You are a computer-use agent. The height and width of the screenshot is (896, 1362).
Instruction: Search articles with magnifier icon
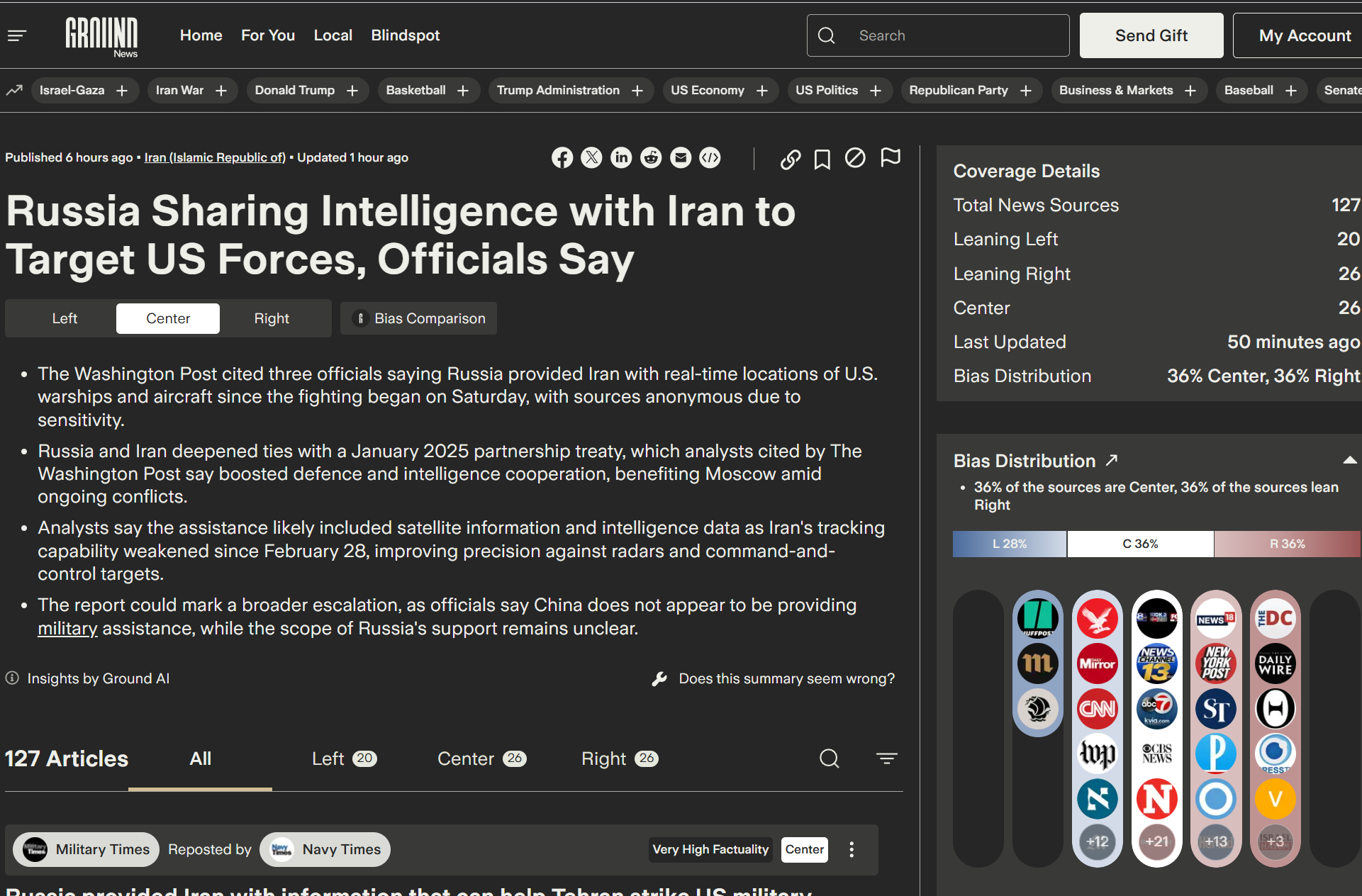point(830,758)
